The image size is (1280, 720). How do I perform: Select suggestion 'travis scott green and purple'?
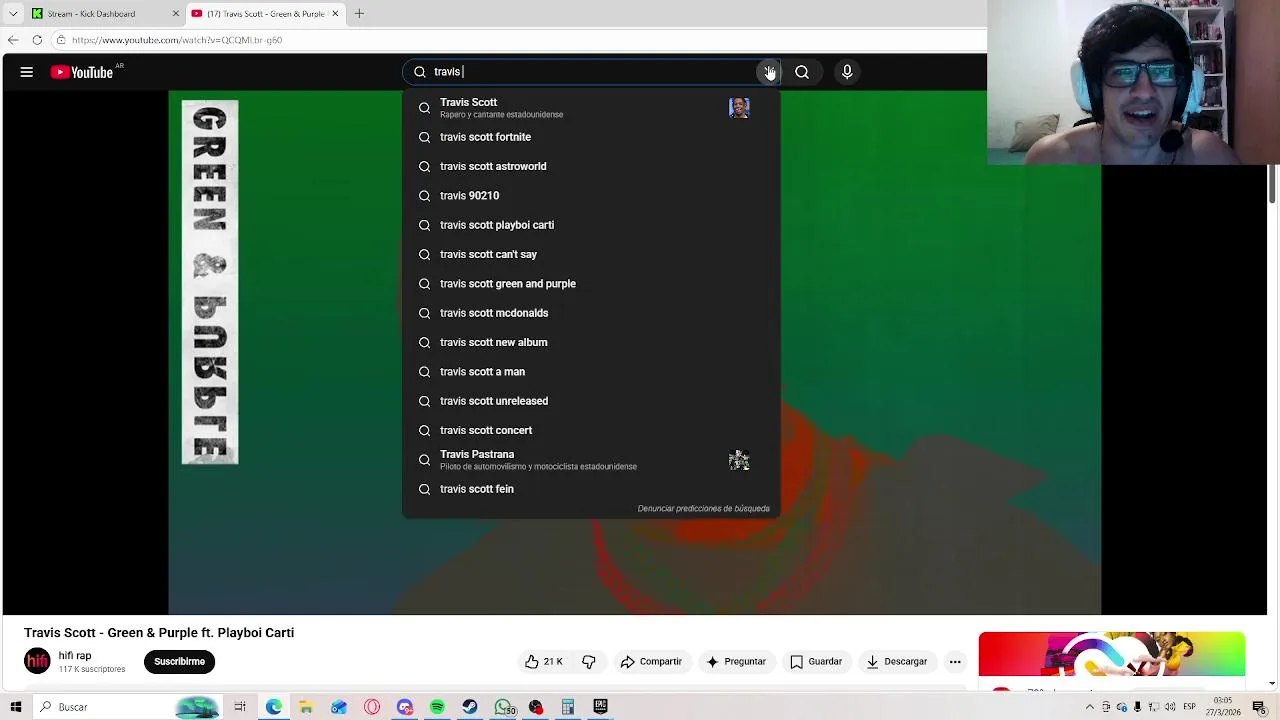tap(590, 284)
